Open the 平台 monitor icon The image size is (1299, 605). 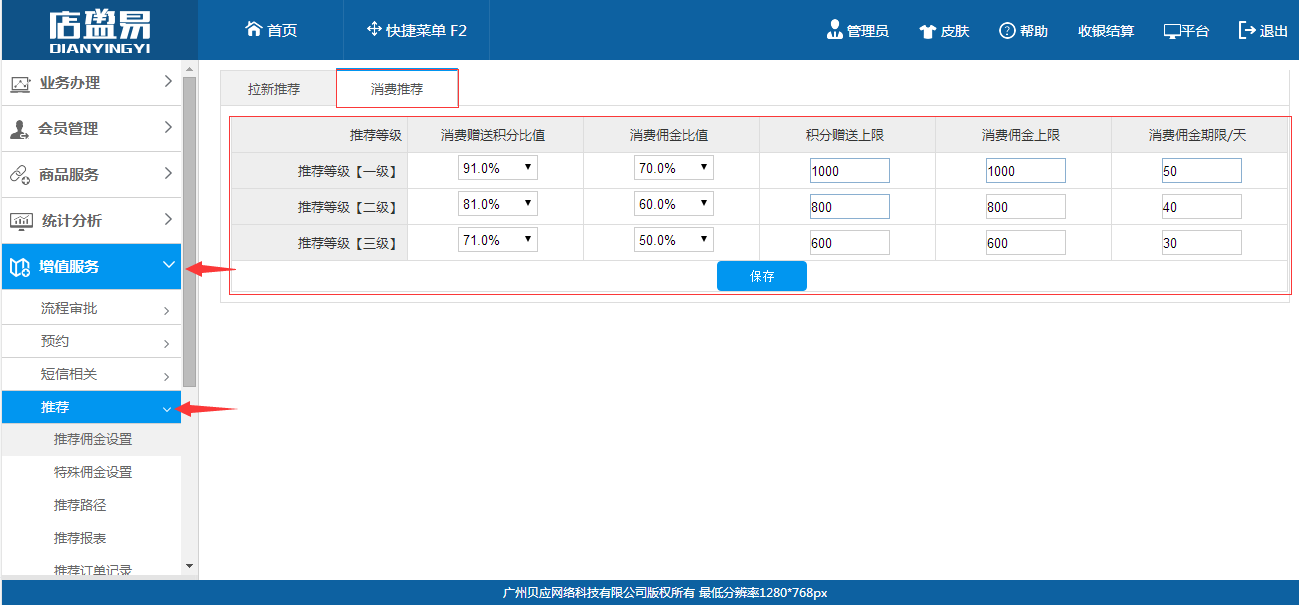1172,31
